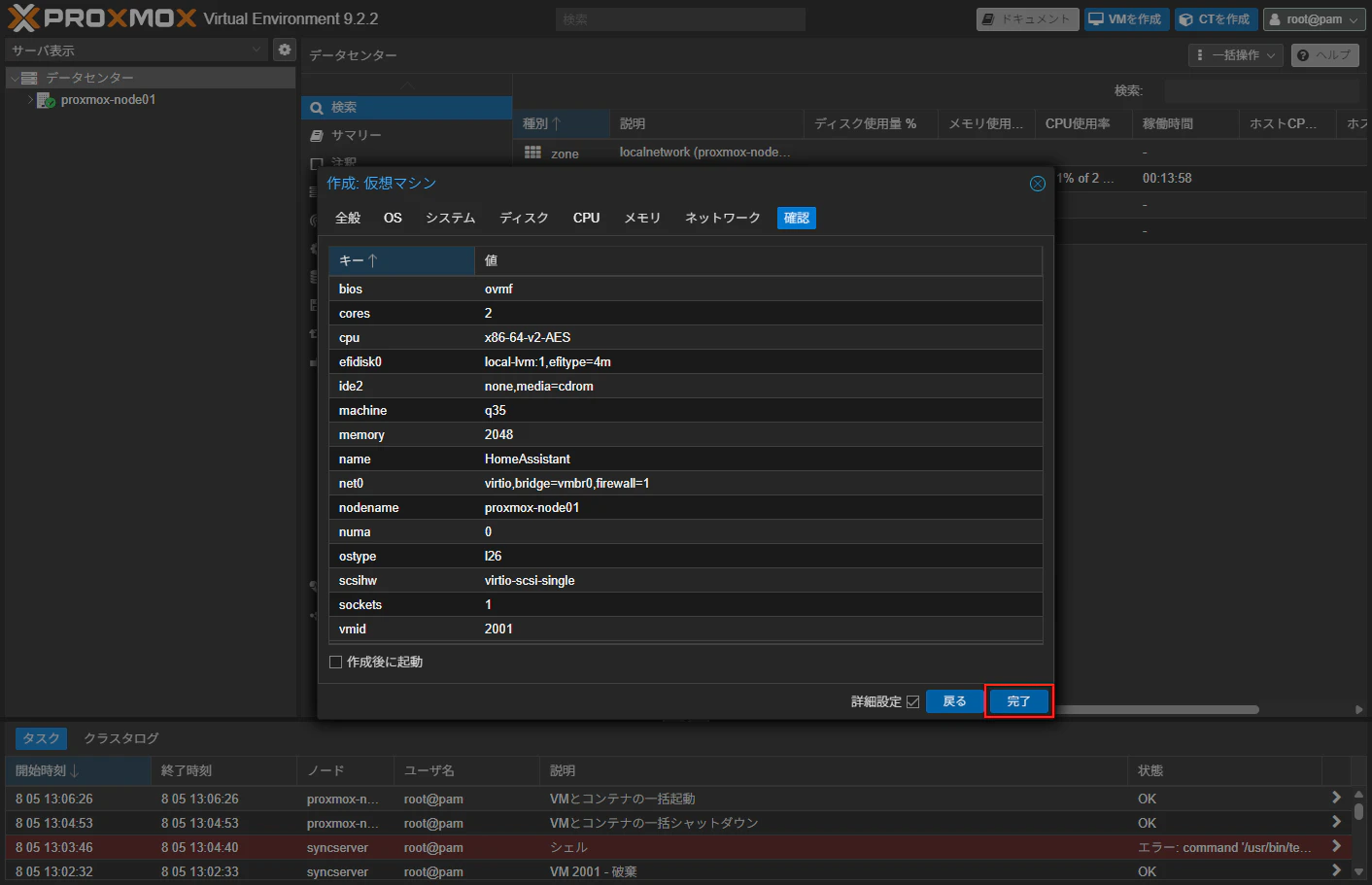Sort by Key column header

coord(401,260)
